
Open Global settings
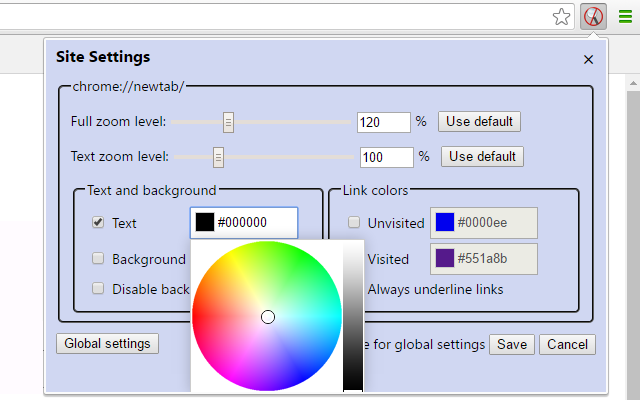[107, 344]
